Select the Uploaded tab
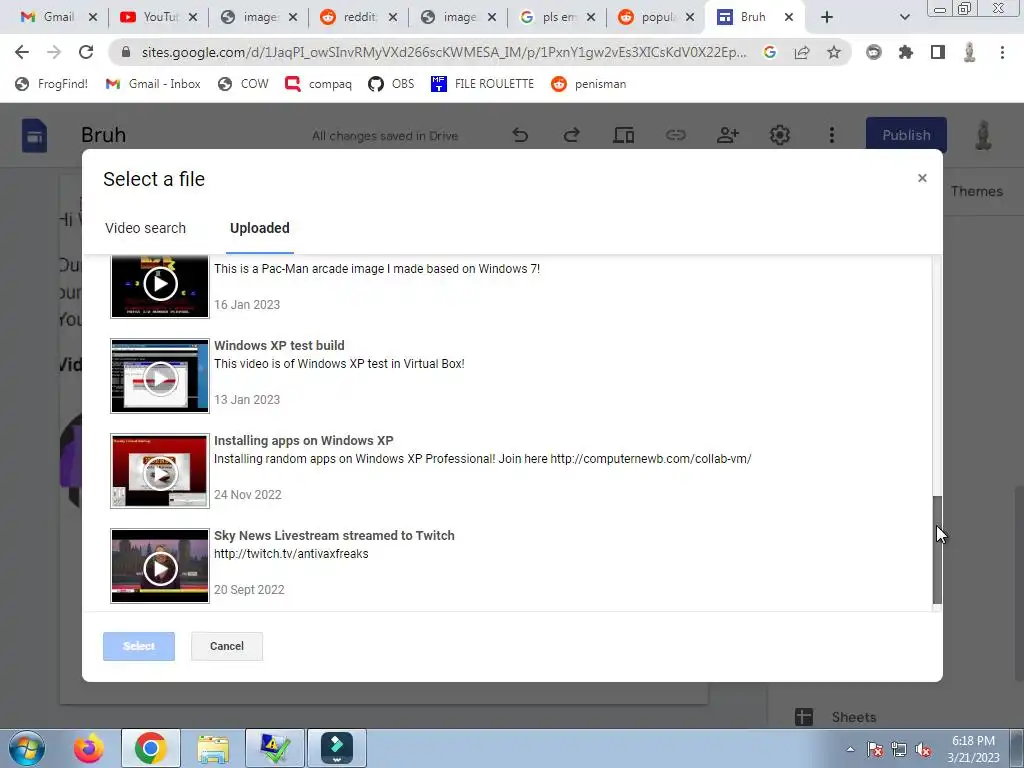1024x768 pixels. click(x=259, y=228)
